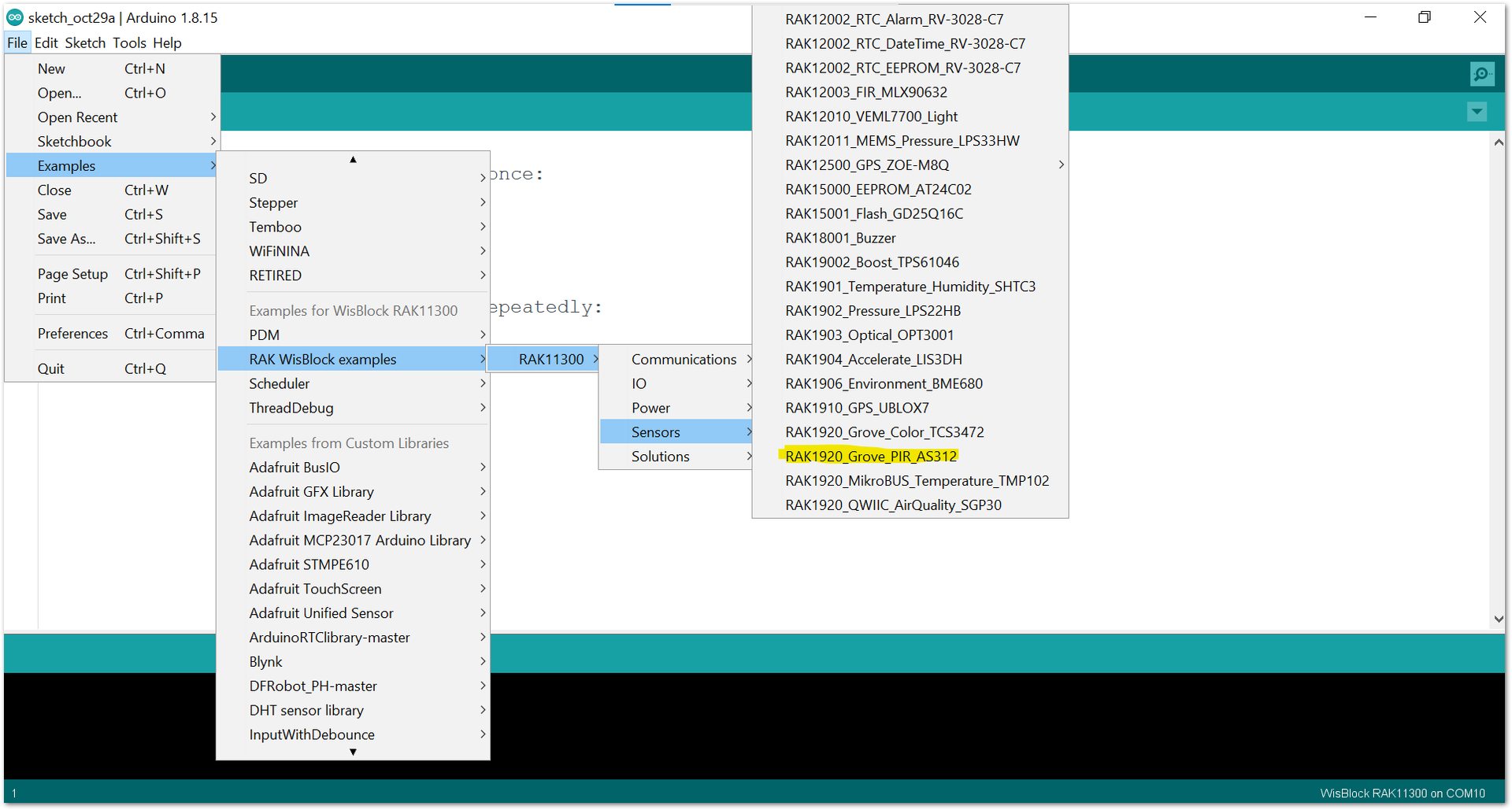The width and height of the screenshot is (1512, 810).
Task: Choose Quit in File menu
Action: pyautogui.click(x=111, y=369)
